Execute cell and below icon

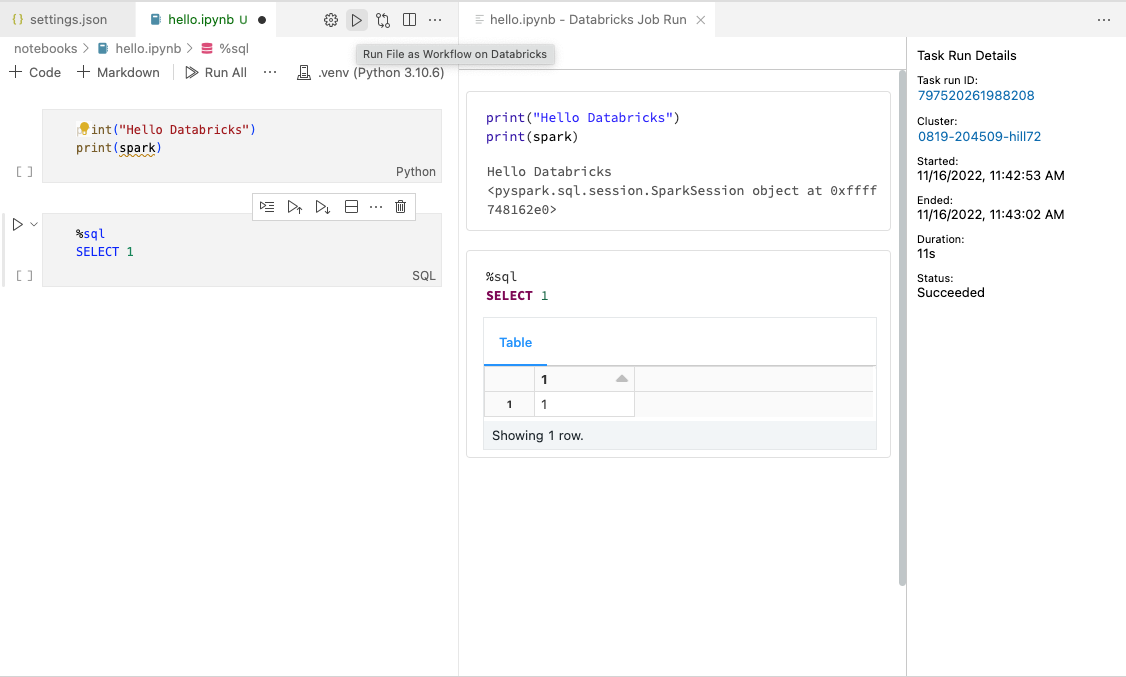tap(322, 207)
